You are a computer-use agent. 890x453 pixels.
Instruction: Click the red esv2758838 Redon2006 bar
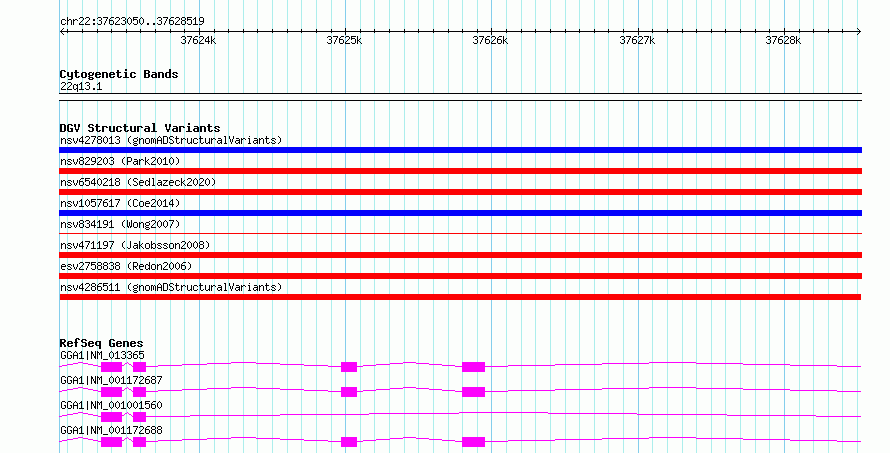click(460, 276)
